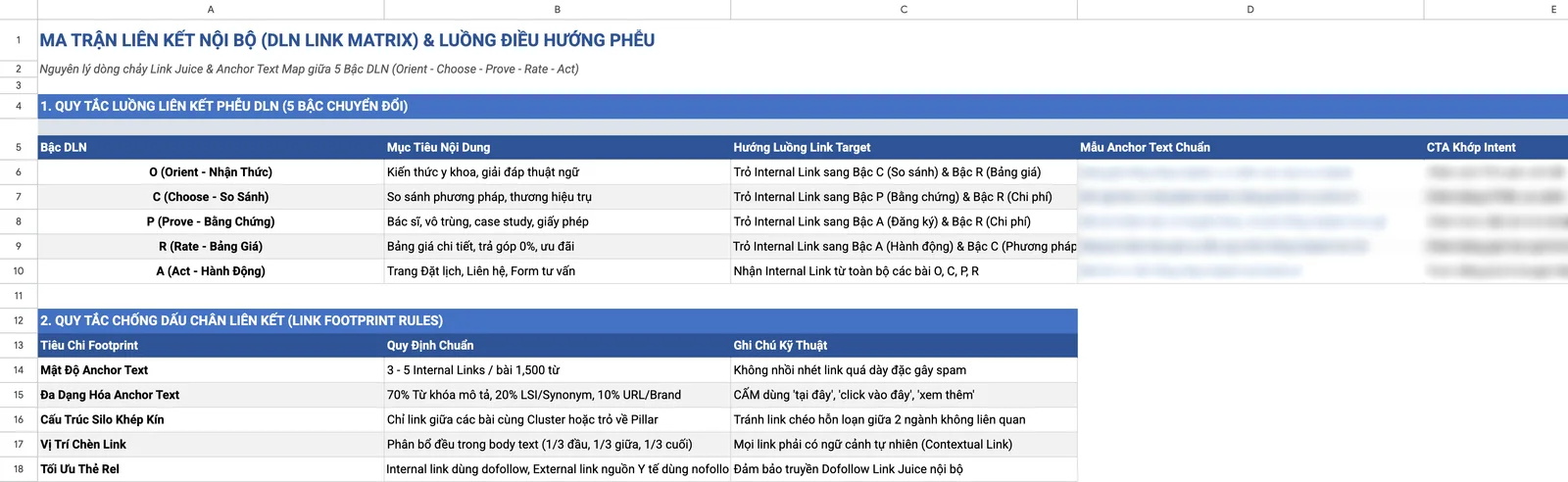Click cell 'Chỉ link giữa các bài cùng Cluster'
The image size is (1568, 482).
(558, 419)
